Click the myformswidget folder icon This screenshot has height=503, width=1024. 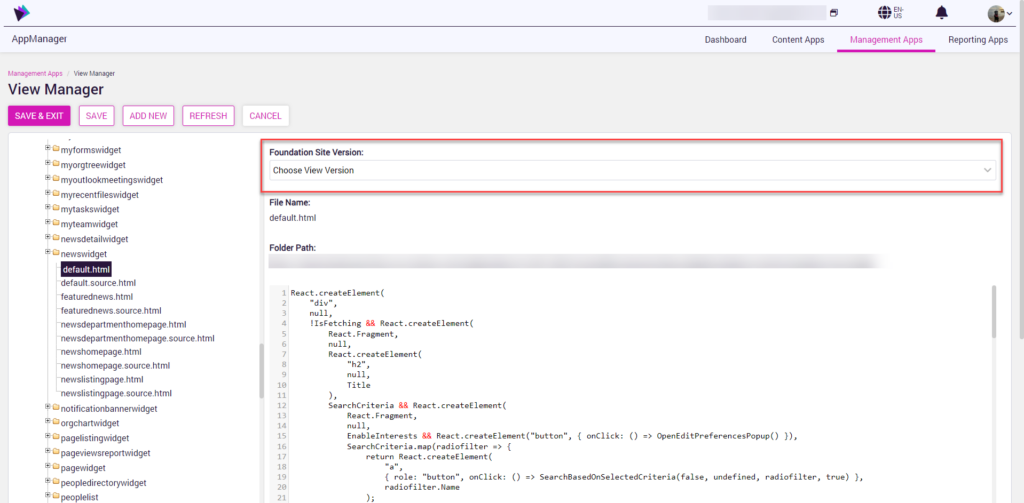[x=55, y=150]
